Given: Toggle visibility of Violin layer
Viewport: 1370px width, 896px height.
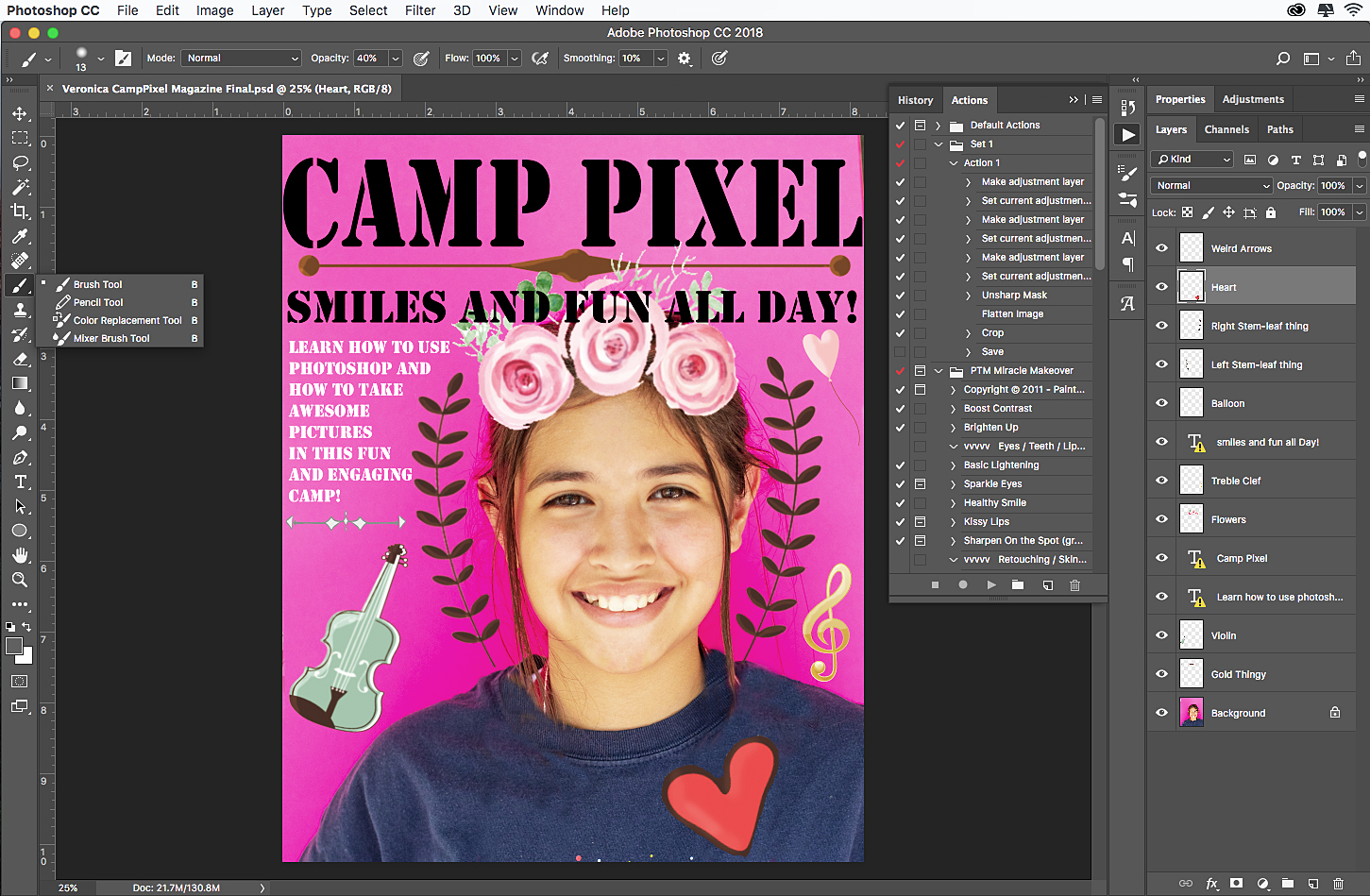Looking at the screenshot, I should (x=1162, y=635).
